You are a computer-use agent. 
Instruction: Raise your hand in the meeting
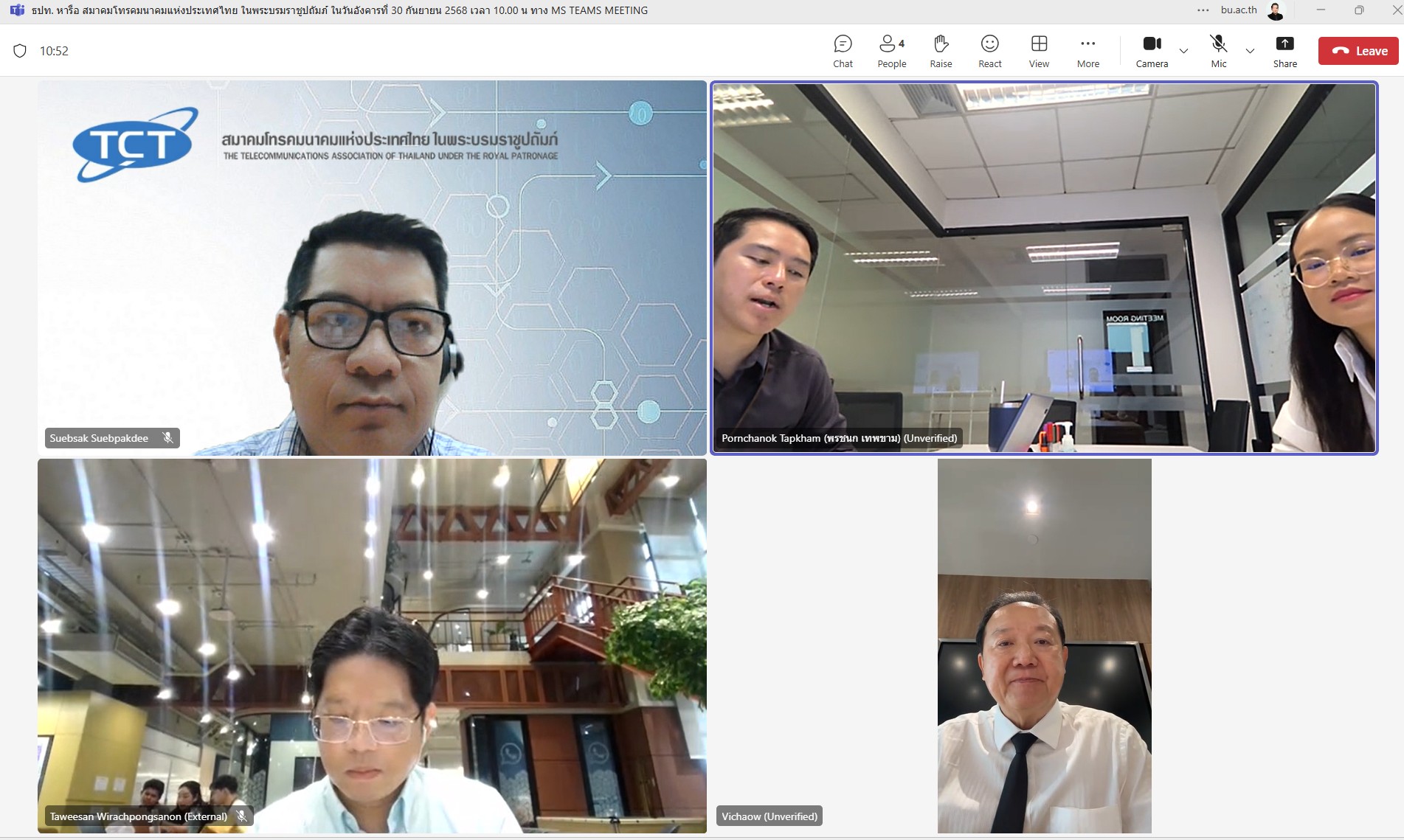click(x=941, y=51)
